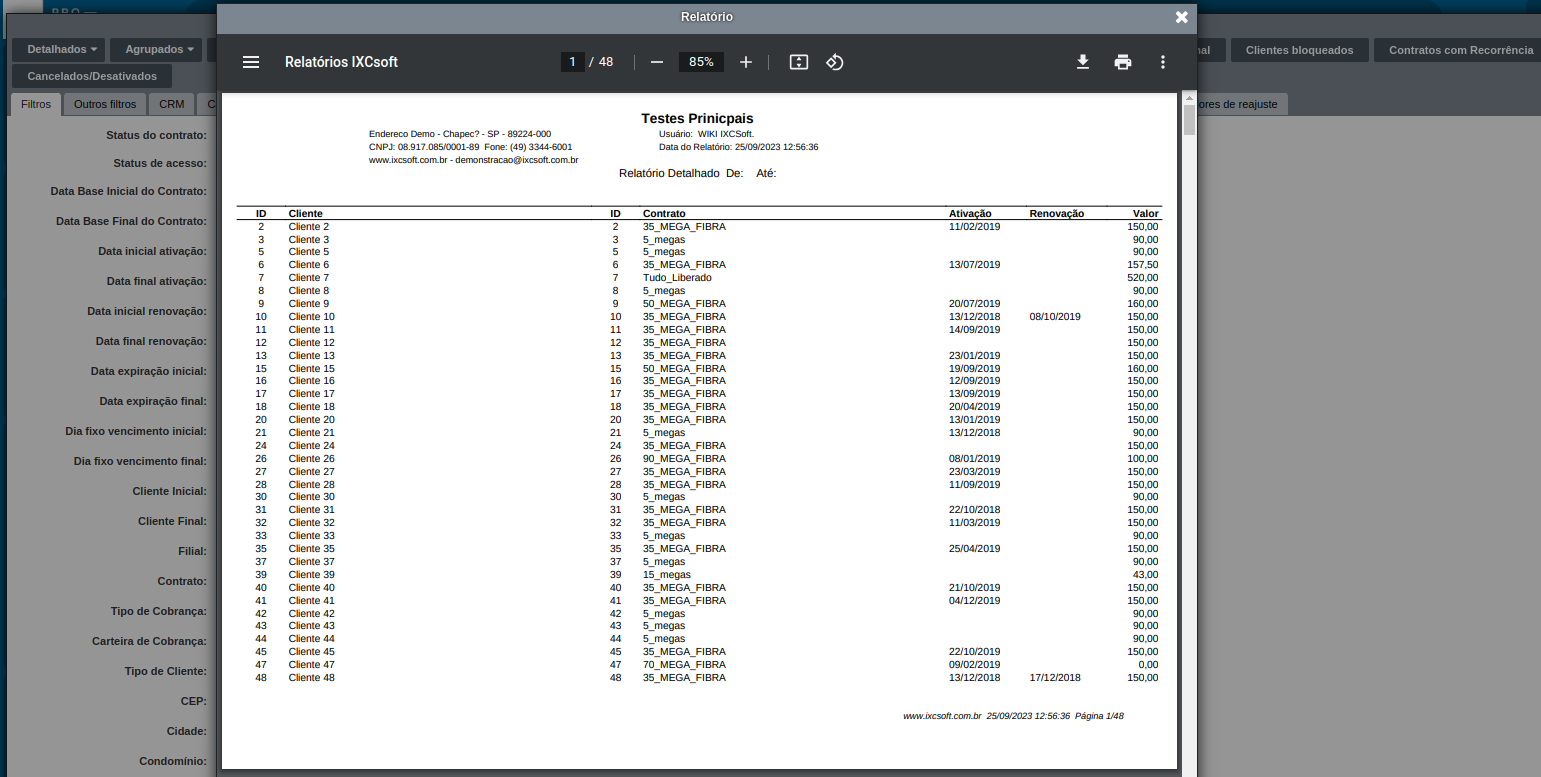
Task: Click the 'Tipo de Cobrança:' label
Action: pos(159,611)
